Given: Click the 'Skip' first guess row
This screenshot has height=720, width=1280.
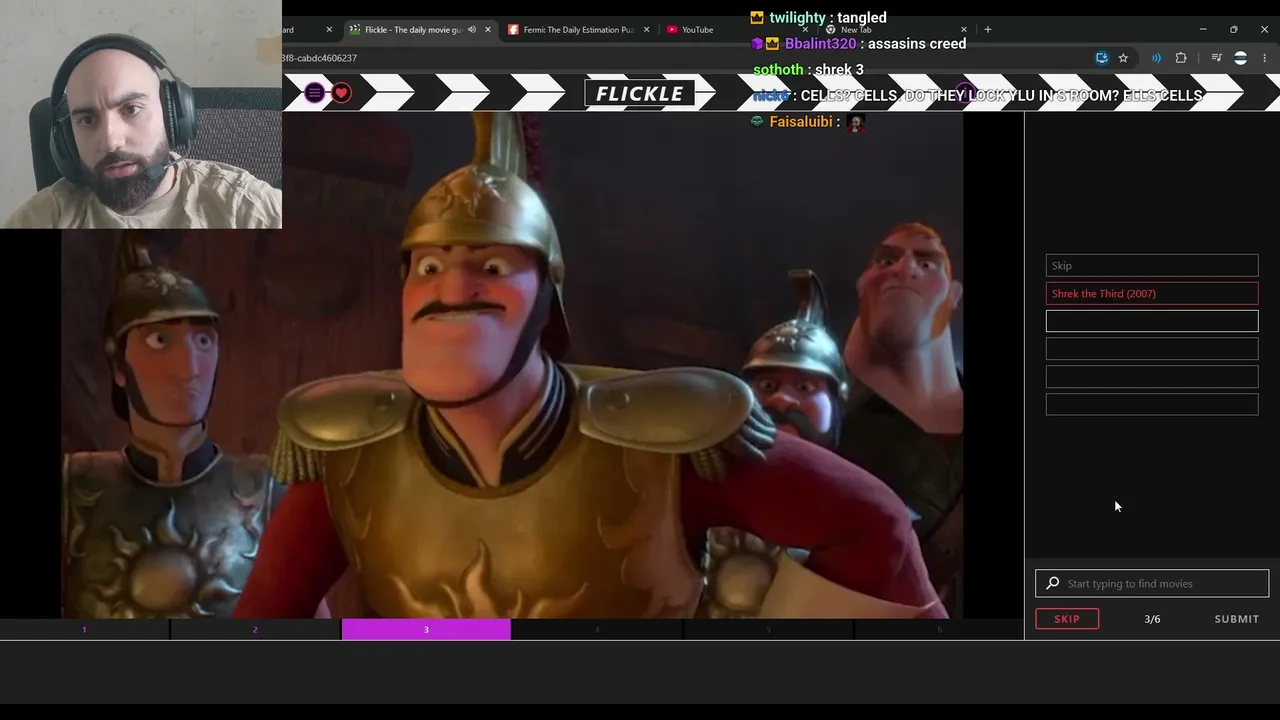Looking at the screenshot, I should [1152, 266].
